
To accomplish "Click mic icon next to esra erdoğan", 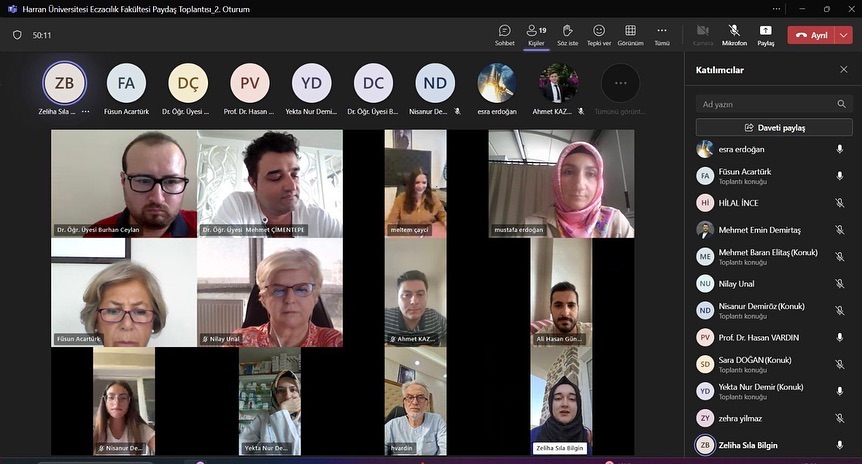I will coord(839,149).
